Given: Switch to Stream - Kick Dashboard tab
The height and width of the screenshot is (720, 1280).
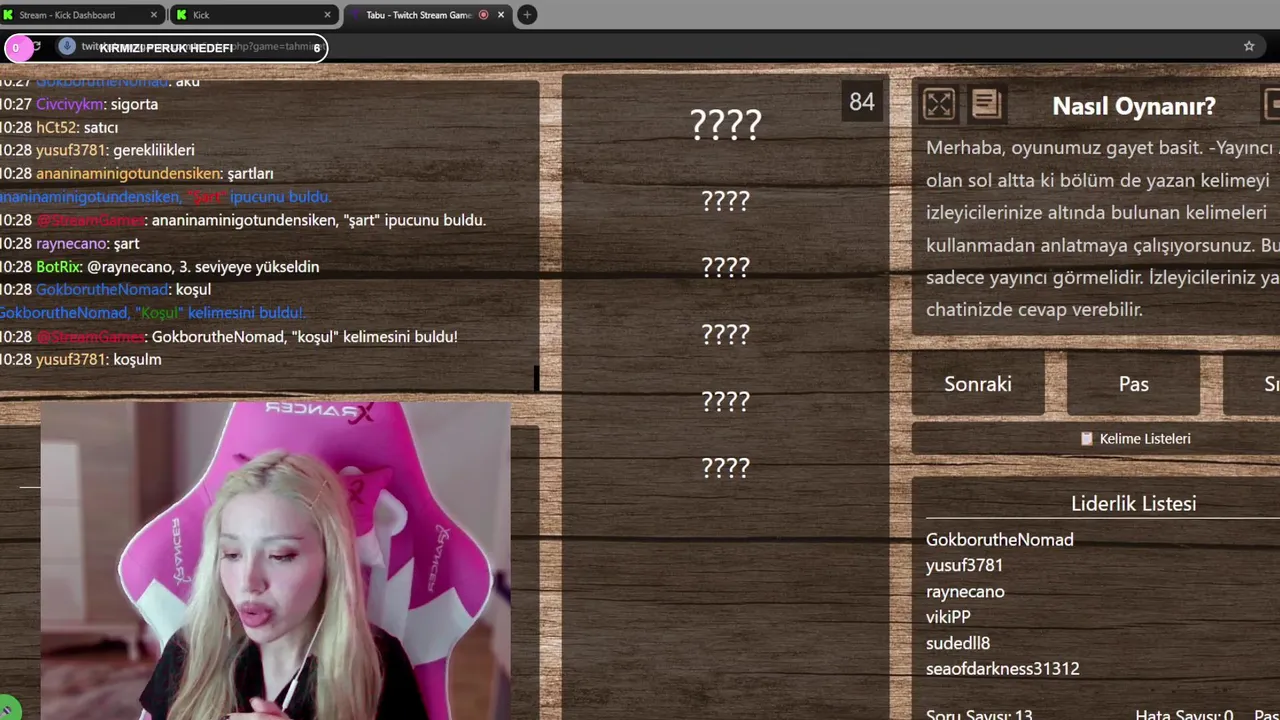Looking at the screenshot, I should coord(83,15).
